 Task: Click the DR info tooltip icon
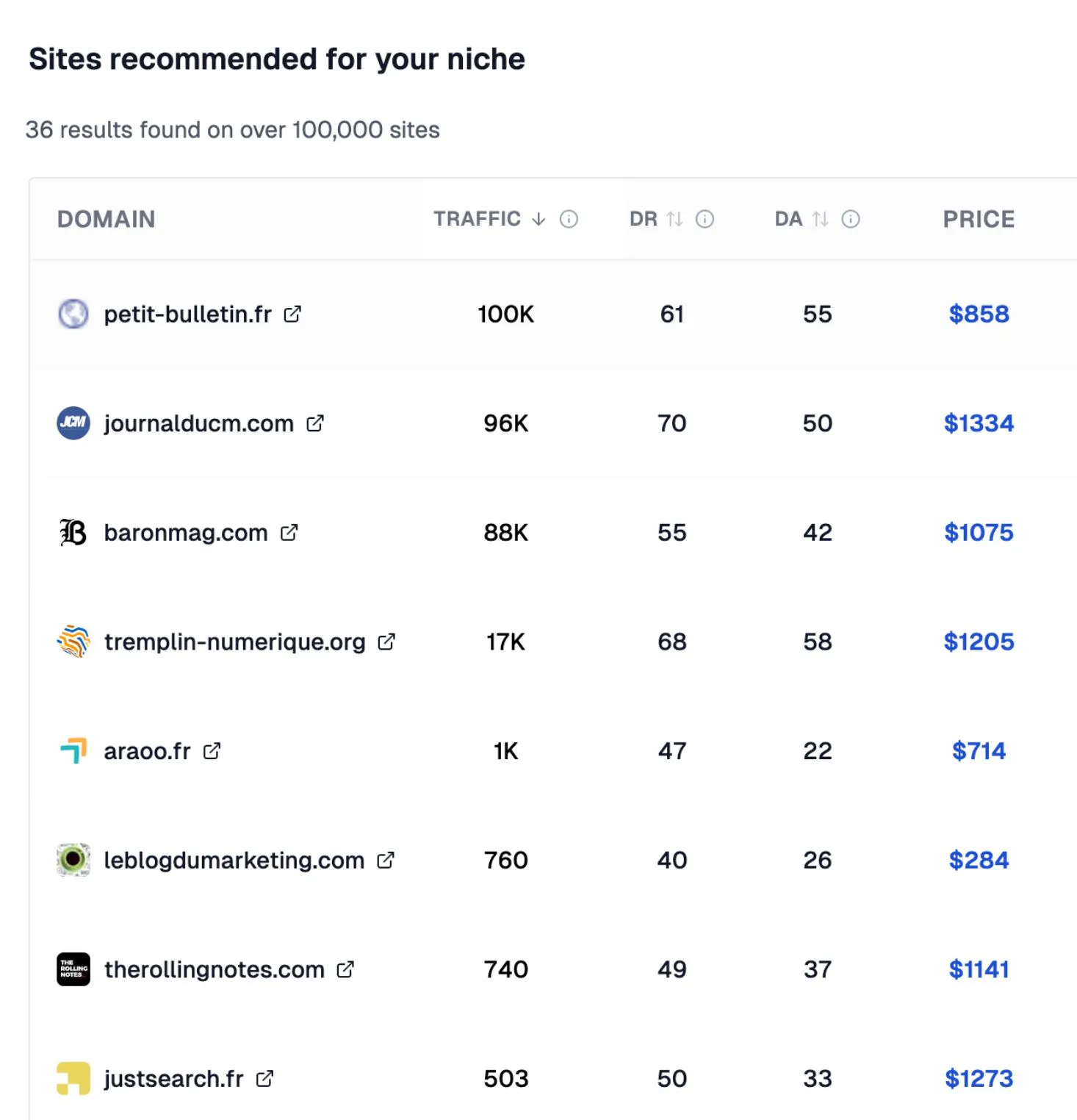705,218
